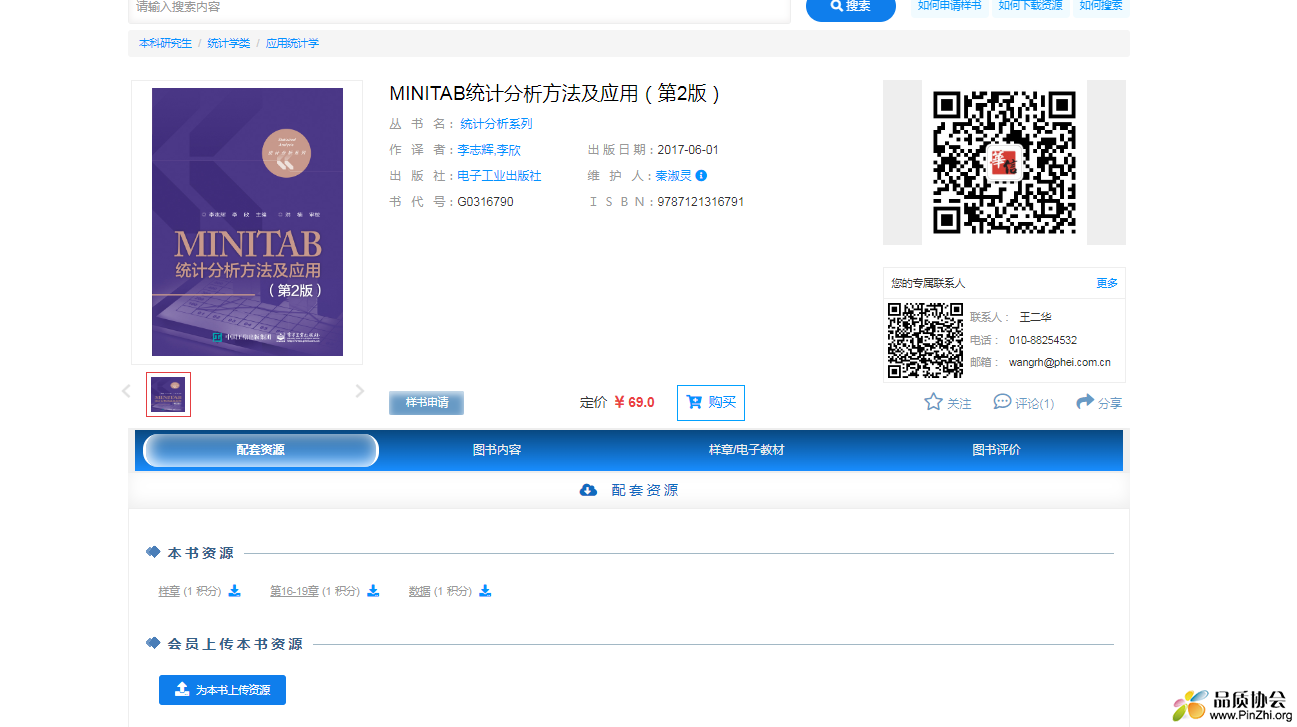Click the cloud download icon by 配套资源

click(x=588, y=490)
